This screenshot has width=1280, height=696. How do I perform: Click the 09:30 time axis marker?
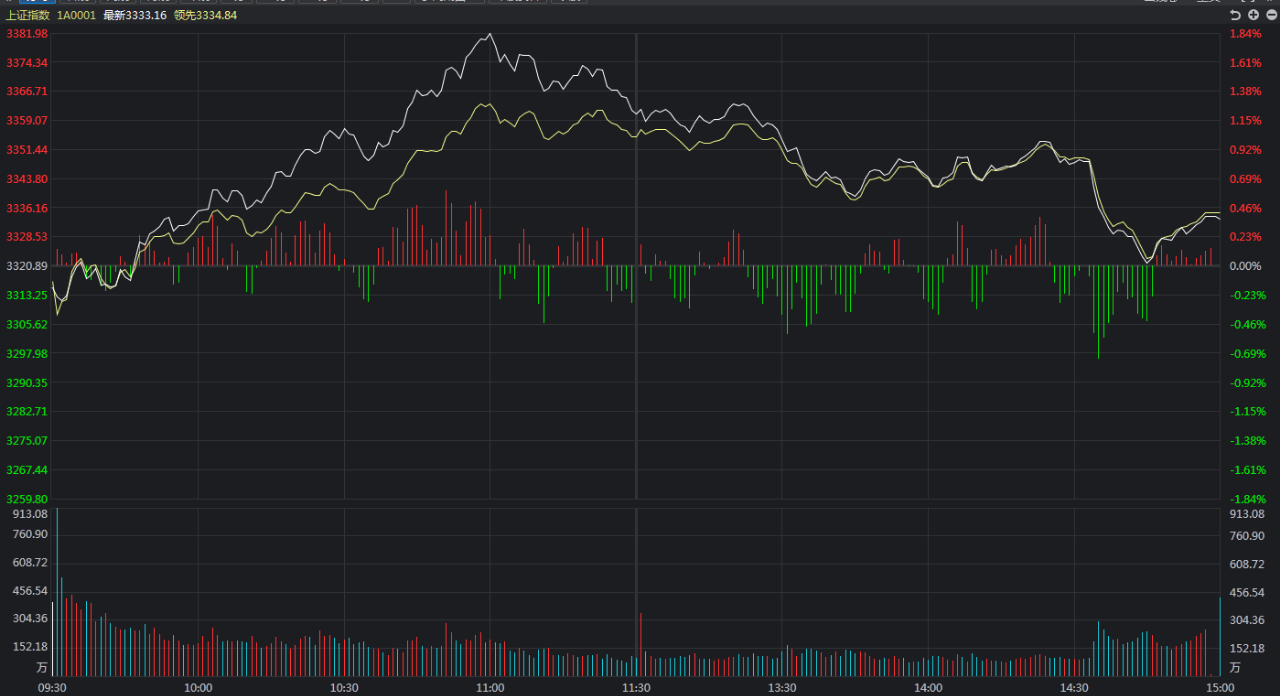(x=52, y=688)
